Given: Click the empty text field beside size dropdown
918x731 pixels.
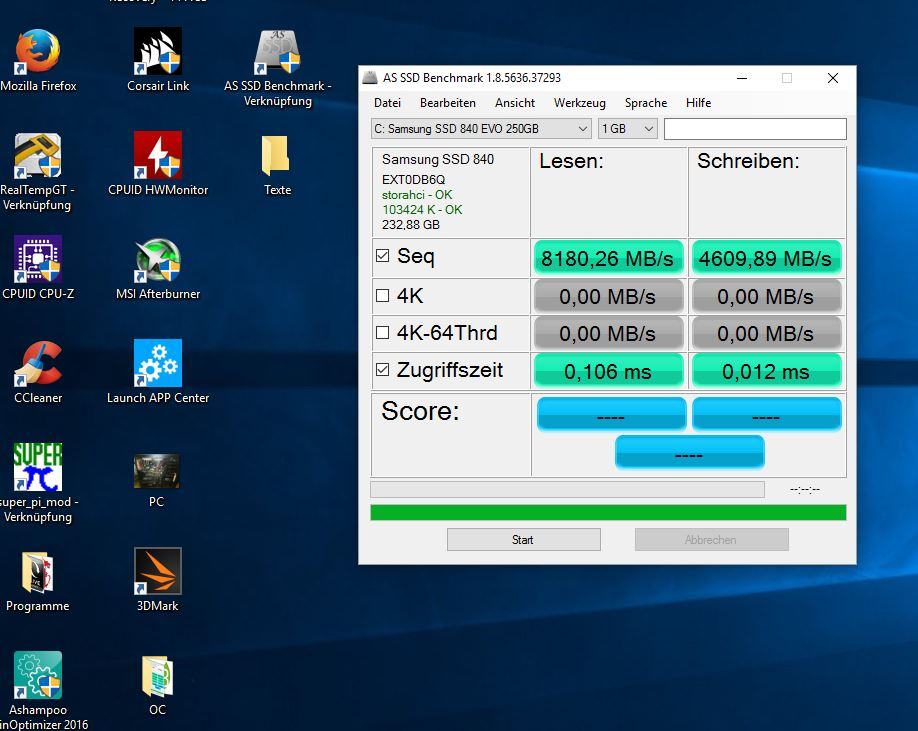Looking at the screenshot, I should coord(755,129).
